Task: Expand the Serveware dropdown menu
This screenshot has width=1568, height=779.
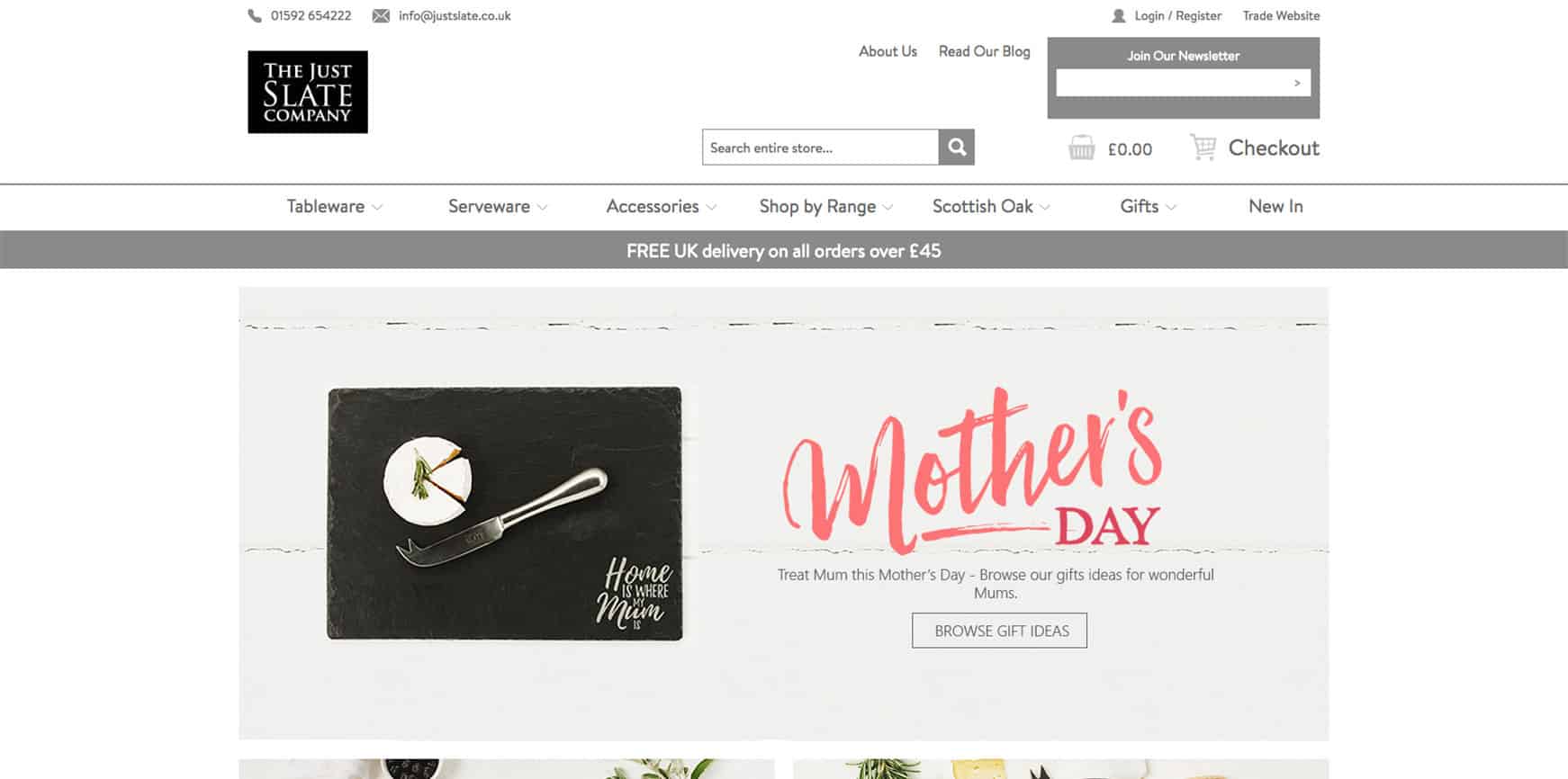Action: [x=498, y=207]
